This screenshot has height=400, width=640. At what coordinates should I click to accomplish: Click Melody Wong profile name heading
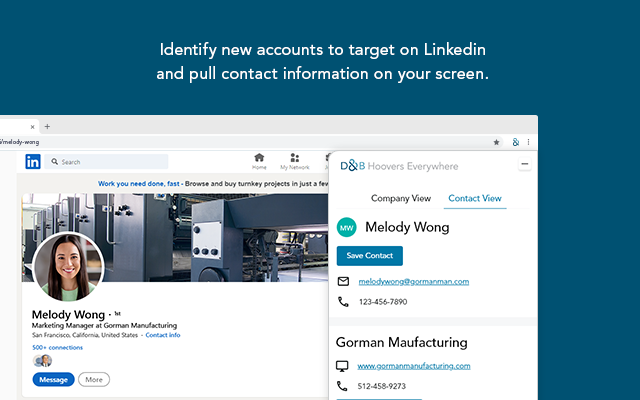(68, 314)
